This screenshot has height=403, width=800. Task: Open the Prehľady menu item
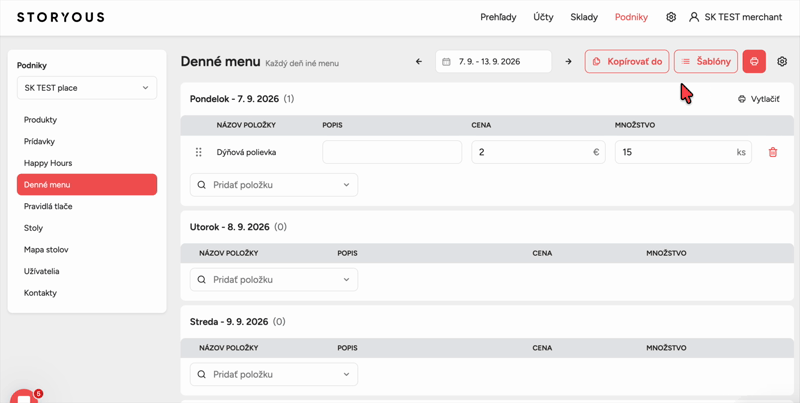[x=498, y=17]
